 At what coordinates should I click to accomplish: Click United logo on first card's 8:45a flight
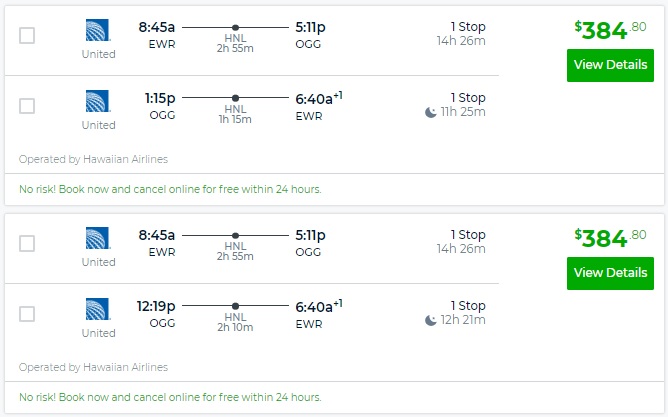pos(98,31)
